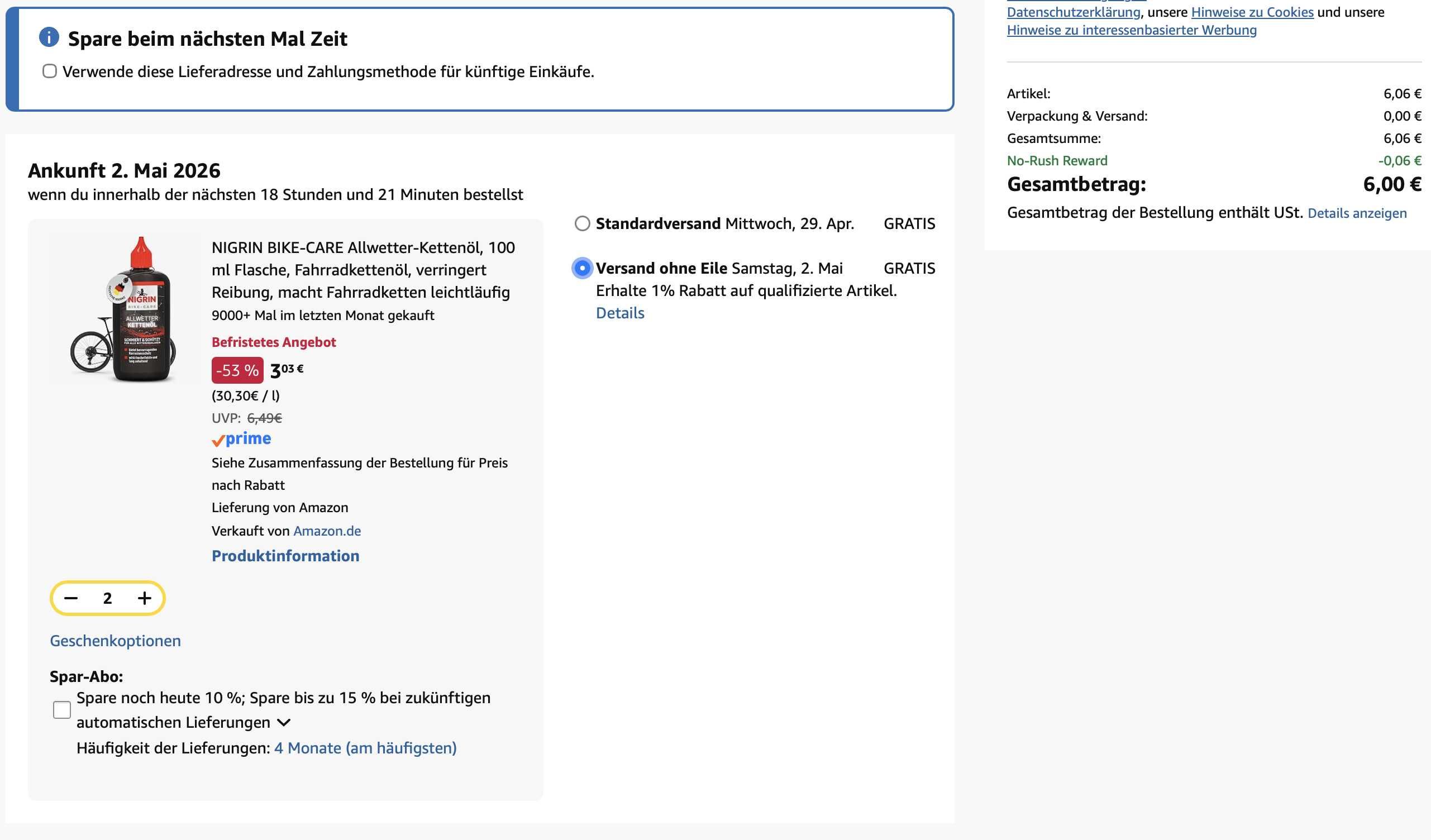
Task: Click the UVP 6,49€ strikethrough price
Action: (x=265, y=418)
